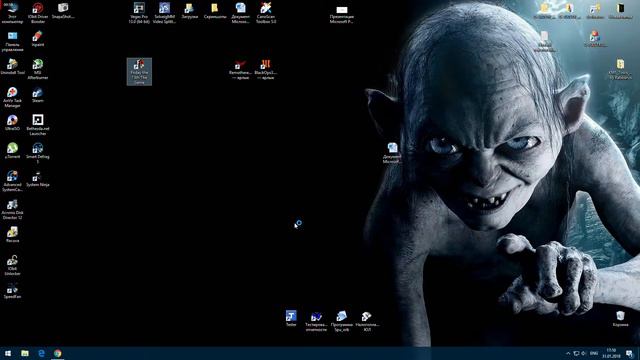Image resolution: width=640 pixels, height=360 pixels.
Task: Select the Recuva shortcut
Action: [12, 235]
